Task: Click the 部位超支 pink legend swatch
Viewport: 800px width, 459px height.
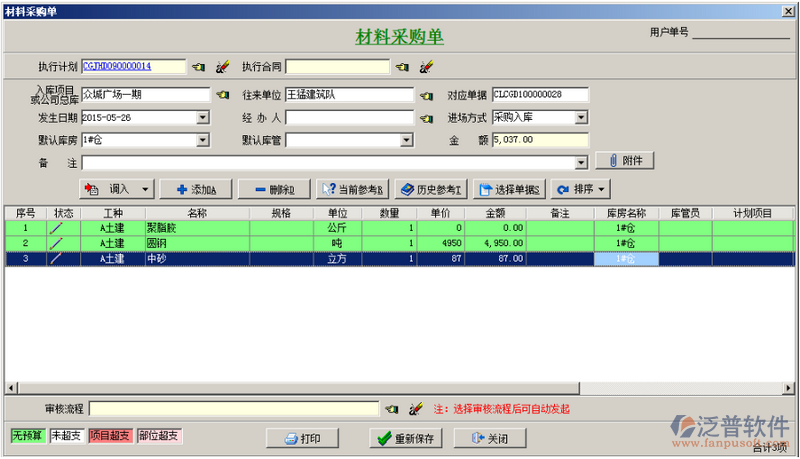Action: (x=159, y=436)
